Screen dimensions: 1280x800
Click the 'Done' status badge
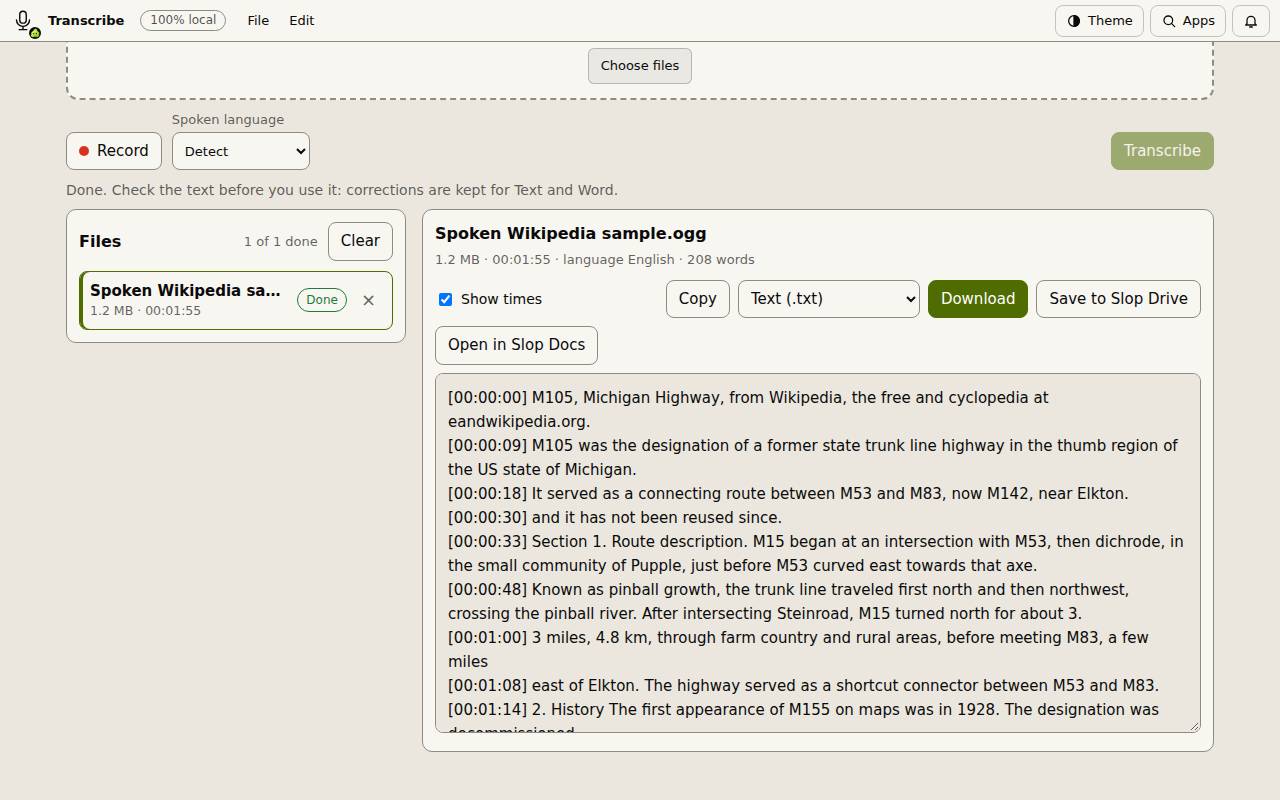[322, 300]
